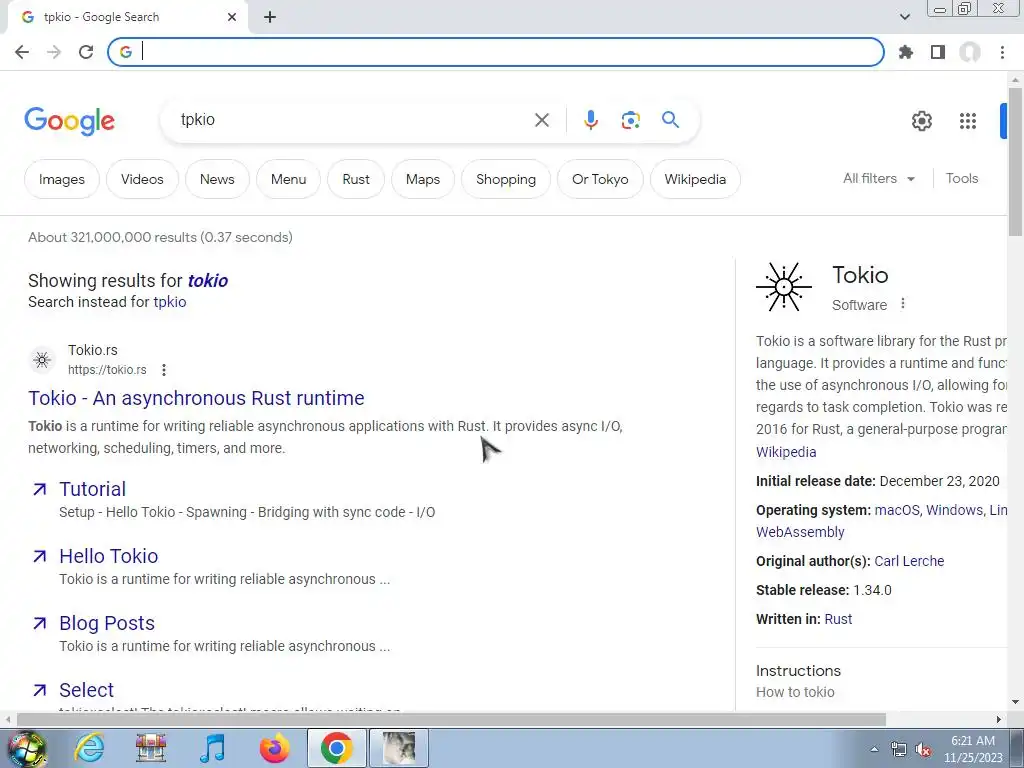The image size is (1024, 768).
Task: Follow the Windows operating system link
Action: [x=954, y=510]
